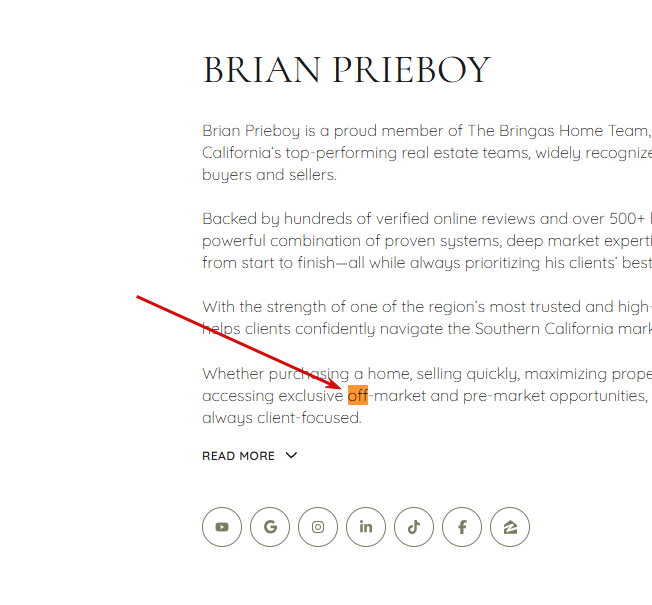
Task: Click the phrase "Southern California"
Action: [x=544, y=329]
